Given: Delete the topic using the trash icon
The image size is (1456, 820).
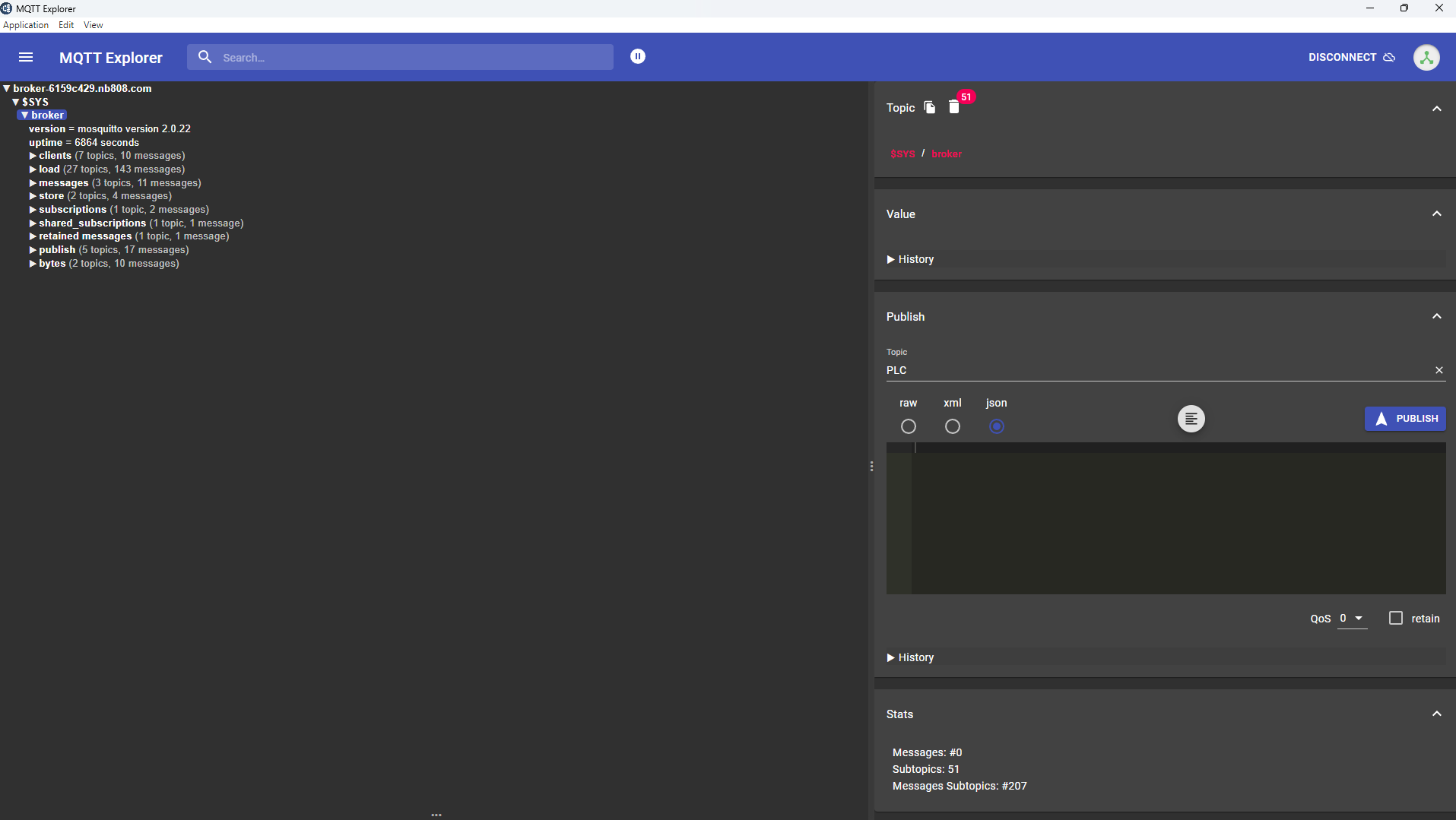Looking at the screenshot, I should 953,107.
